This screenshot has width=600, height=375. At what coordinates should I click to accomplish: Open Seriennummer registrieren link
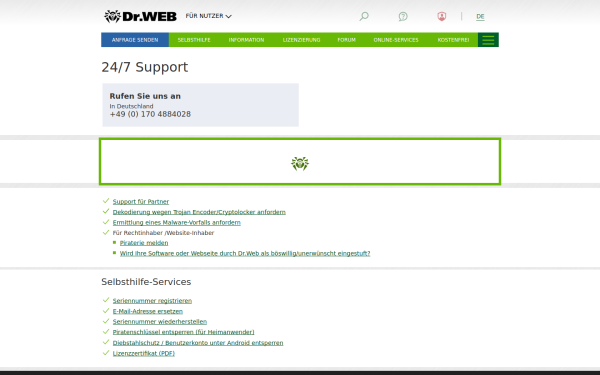(x=152, y=301)
